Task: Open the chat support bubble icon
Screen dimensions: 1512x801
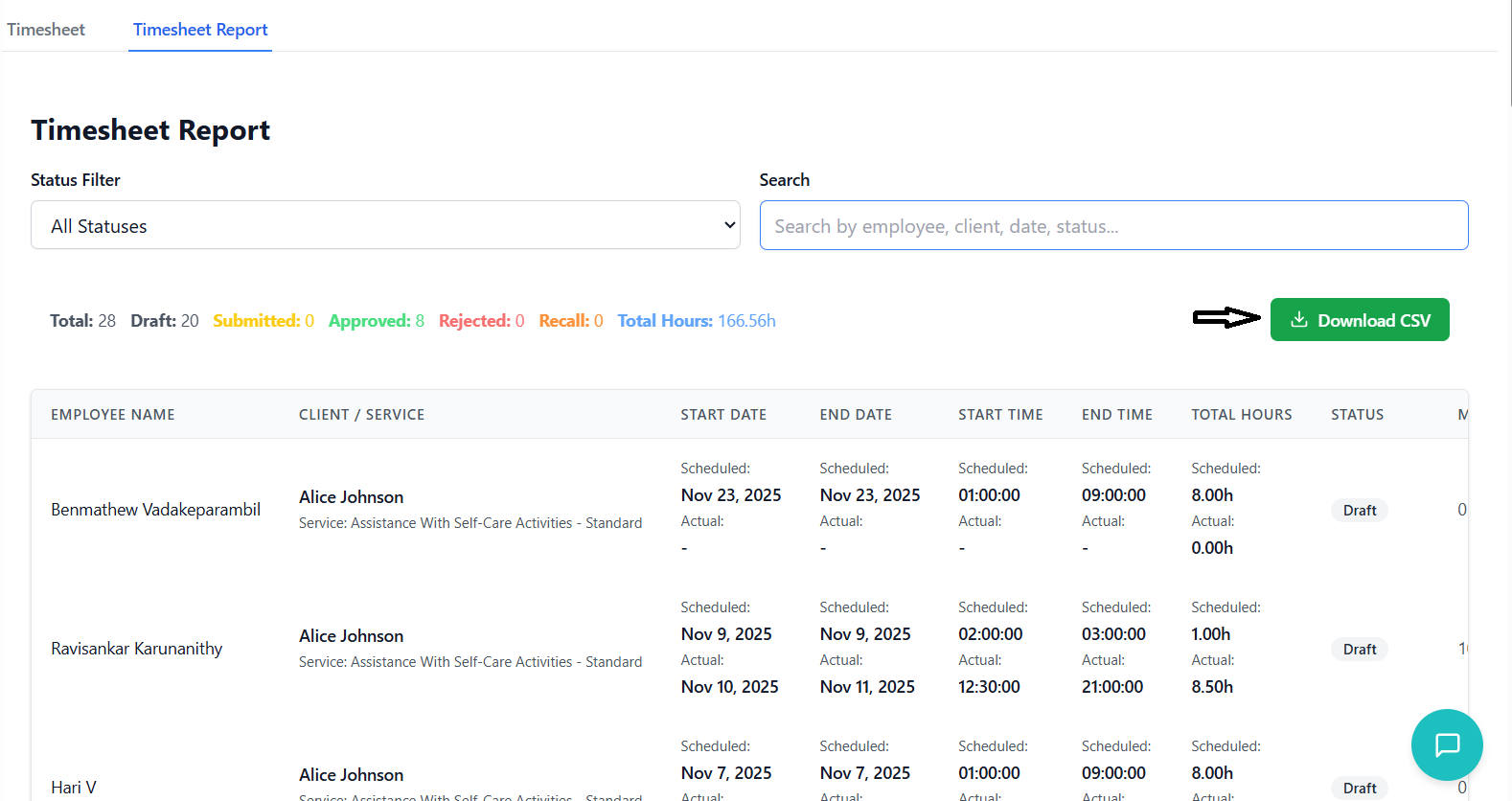Action: click(x=1446, y=744)
